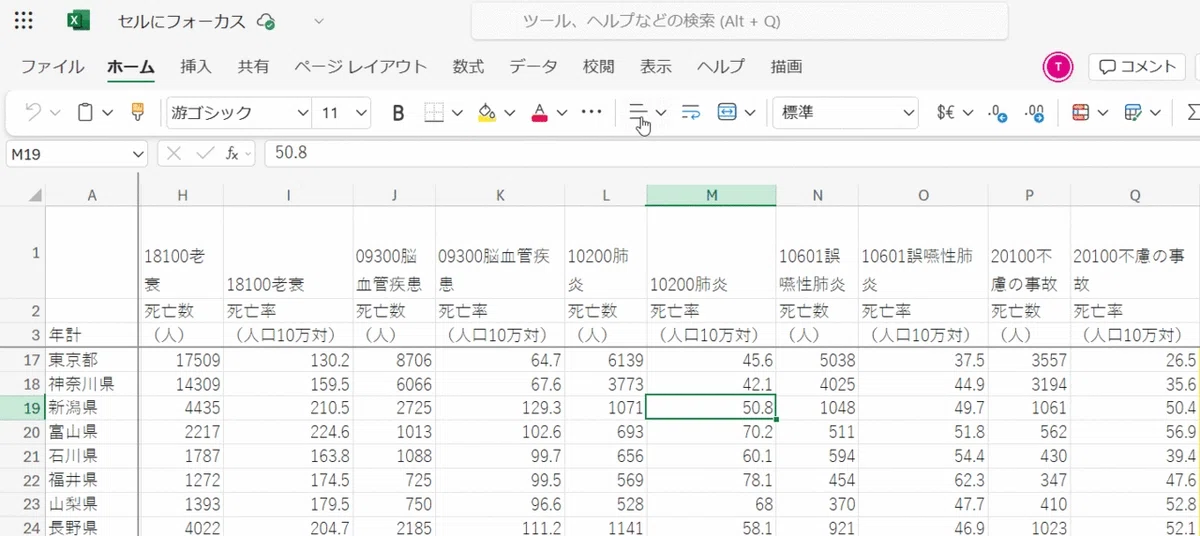The width and height of the screenshot is (1200, 536).
Task: Open the ファイル menu
Action: [53, 67]
